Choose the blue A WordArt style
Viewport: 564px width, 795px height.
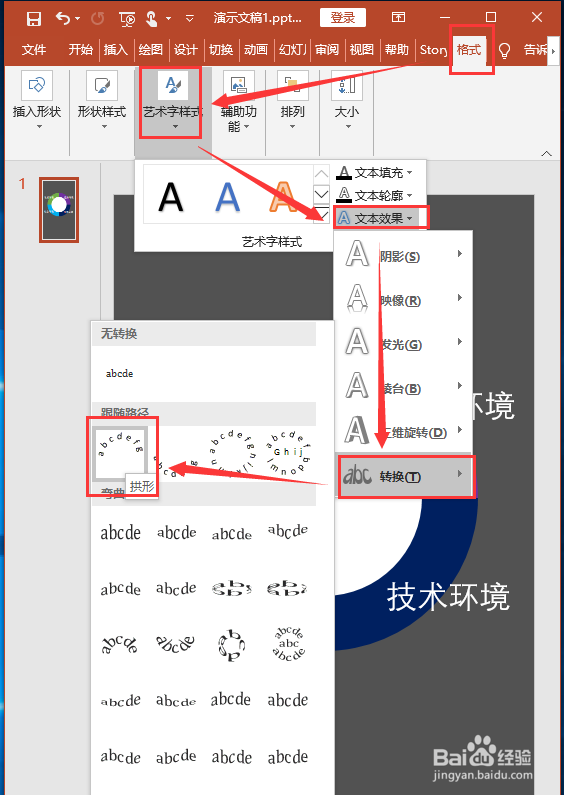228,196
